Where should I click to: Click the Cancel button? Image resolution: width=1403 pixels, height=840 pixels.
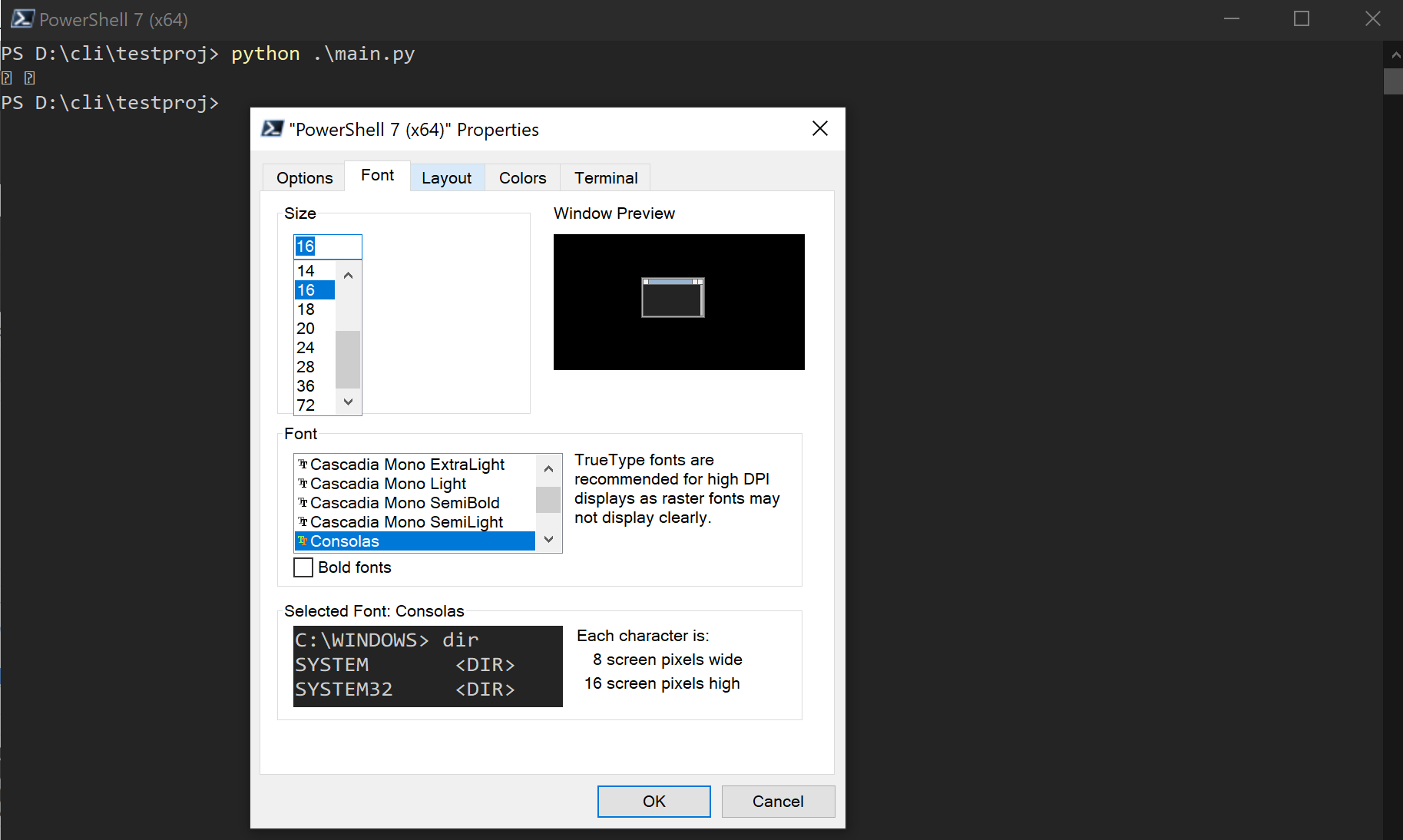778,801
